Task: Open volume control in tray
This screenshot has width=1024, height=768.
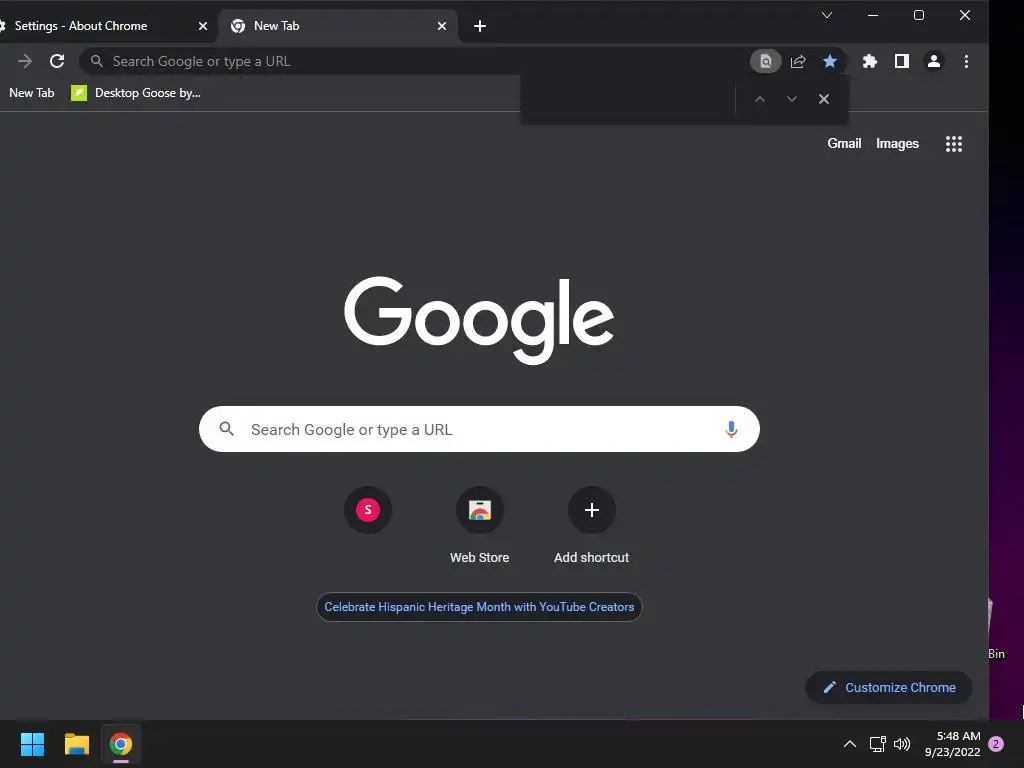Action: pos(902,744)
